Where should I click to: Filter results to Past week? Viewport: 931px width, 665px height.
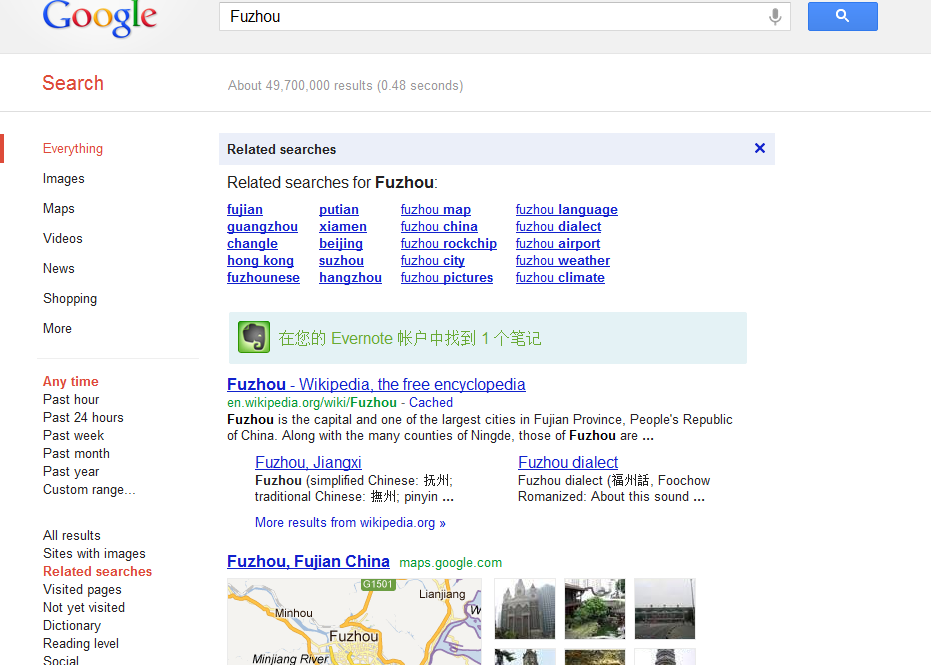[73, 435]
